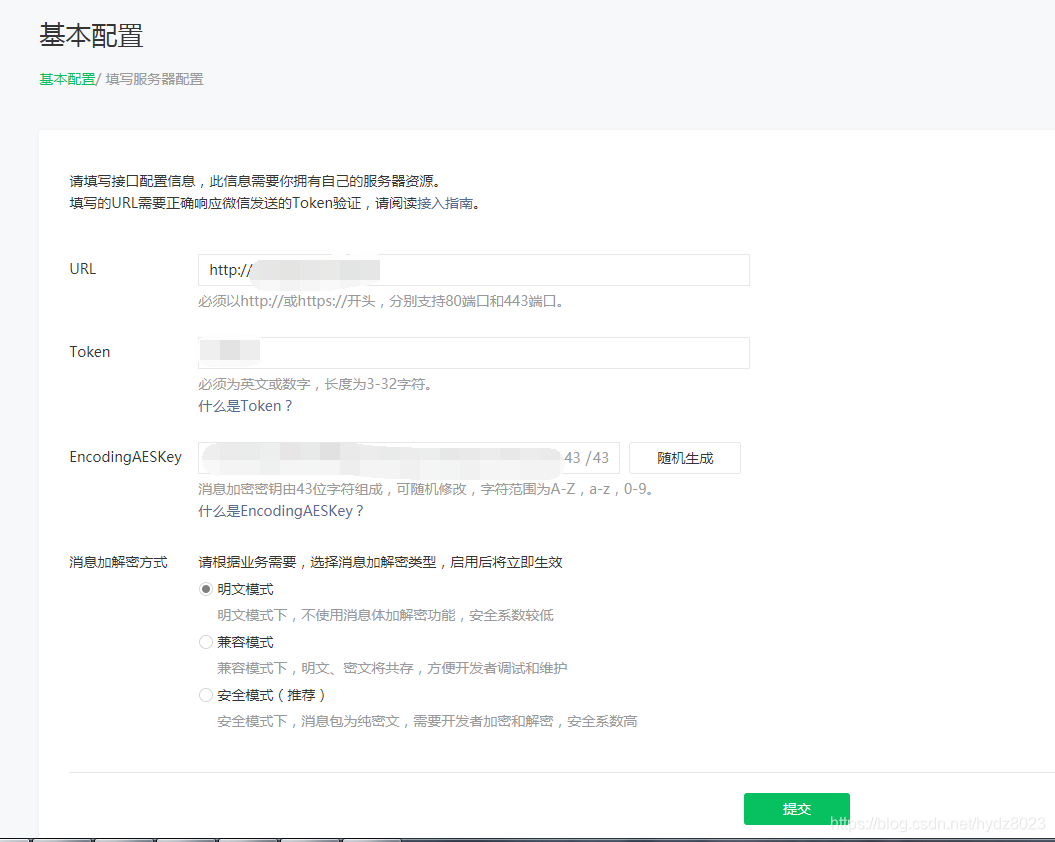1055x842 pixels.
Task: Click the Token input field
Action: click(x=474, y=353)
